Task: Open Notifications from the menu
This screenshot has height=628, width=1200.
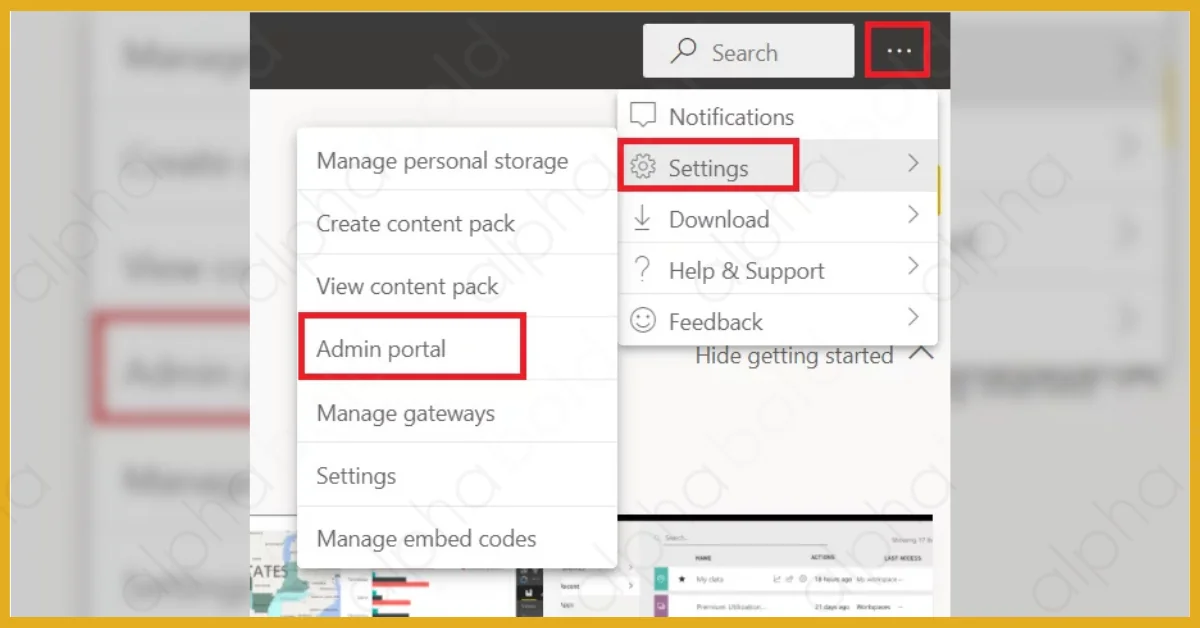Action: pyautogui.click(x=778, y=117)
